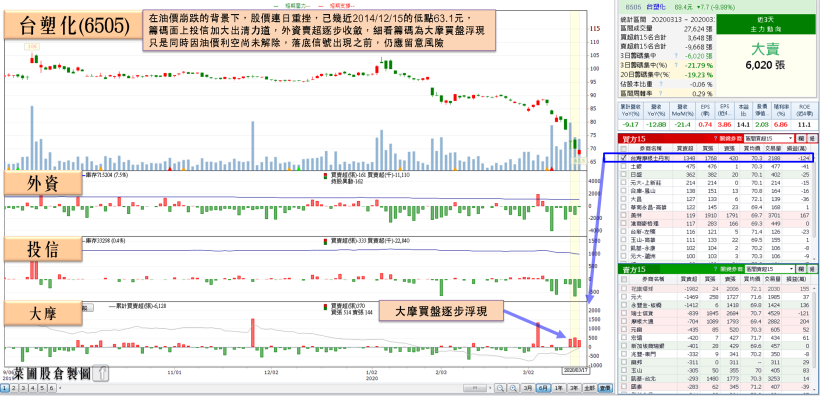Switch to chart page 2
The image size is (820, 396).
tap(13, 388)
